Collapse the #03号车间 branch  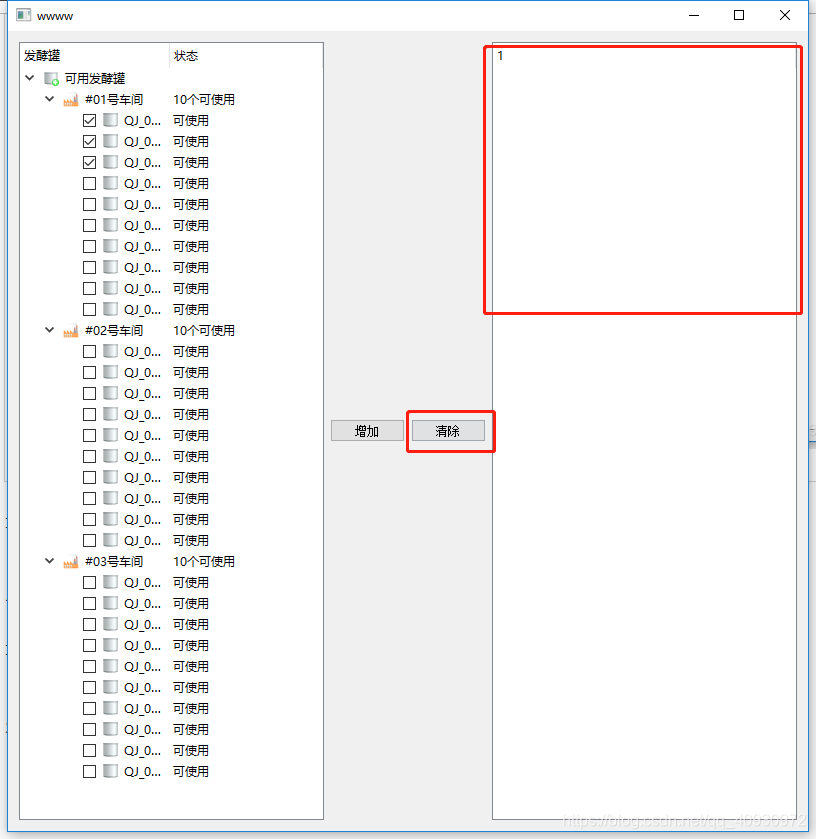click(x=49, y=561)
